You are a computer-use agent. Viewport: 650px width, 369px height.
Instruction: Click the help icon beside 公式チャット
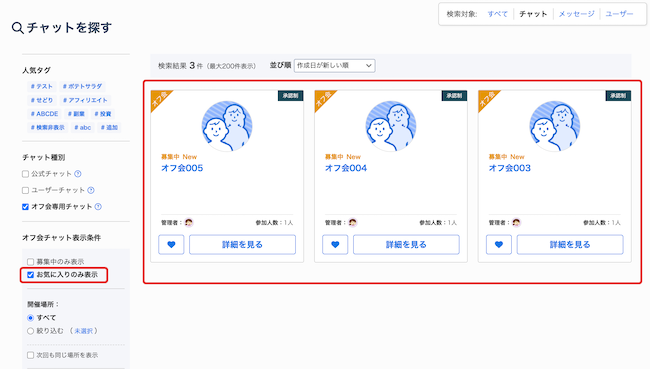coord(78,174)
